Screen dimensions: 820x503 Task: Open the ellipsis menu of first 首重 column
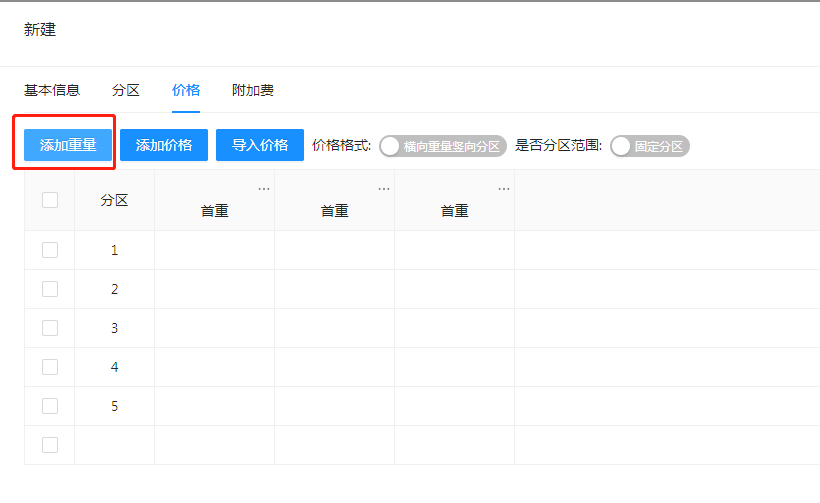click(264, 189)
